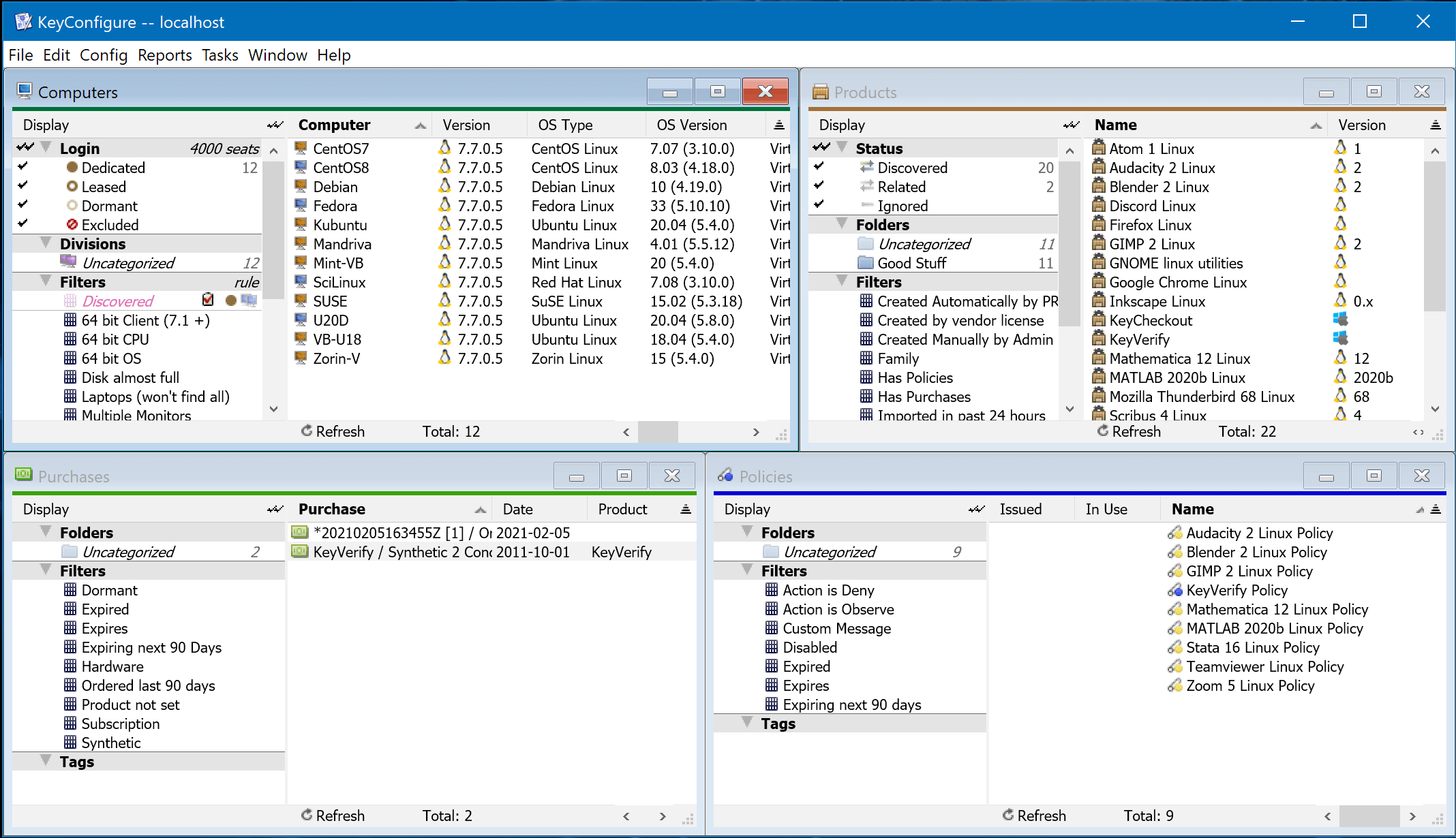This screenshot has height=838, width=1456.
Task: Click the Audacity 2 Linux Policy key icon
Action: (x=1176, y=533)
